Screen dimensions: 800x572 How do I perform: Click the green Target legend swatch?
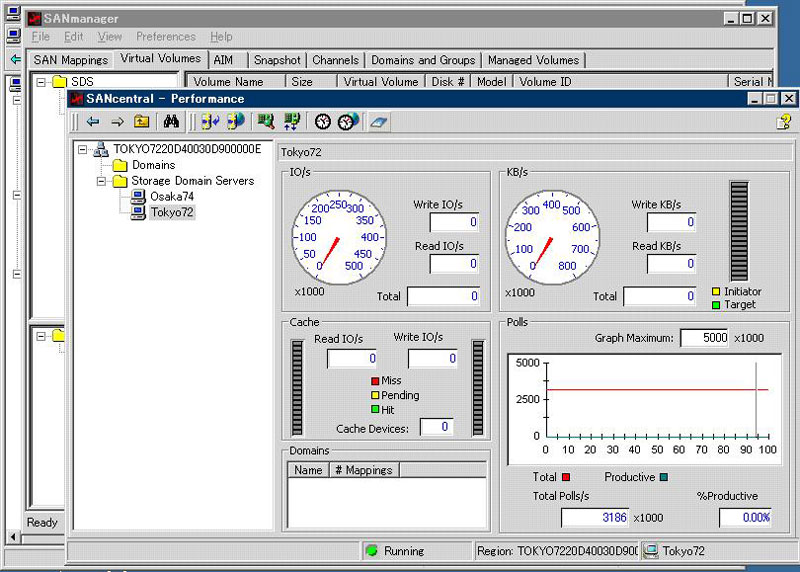[x=716, y=305]
